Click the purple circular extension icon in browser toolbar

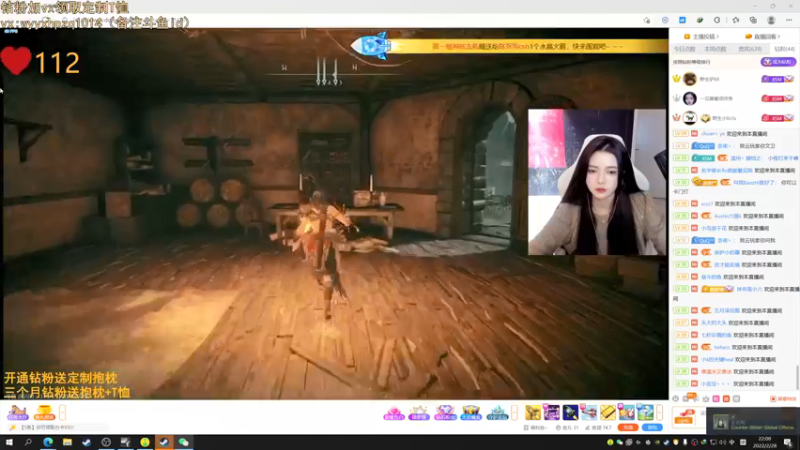(665, 20)
